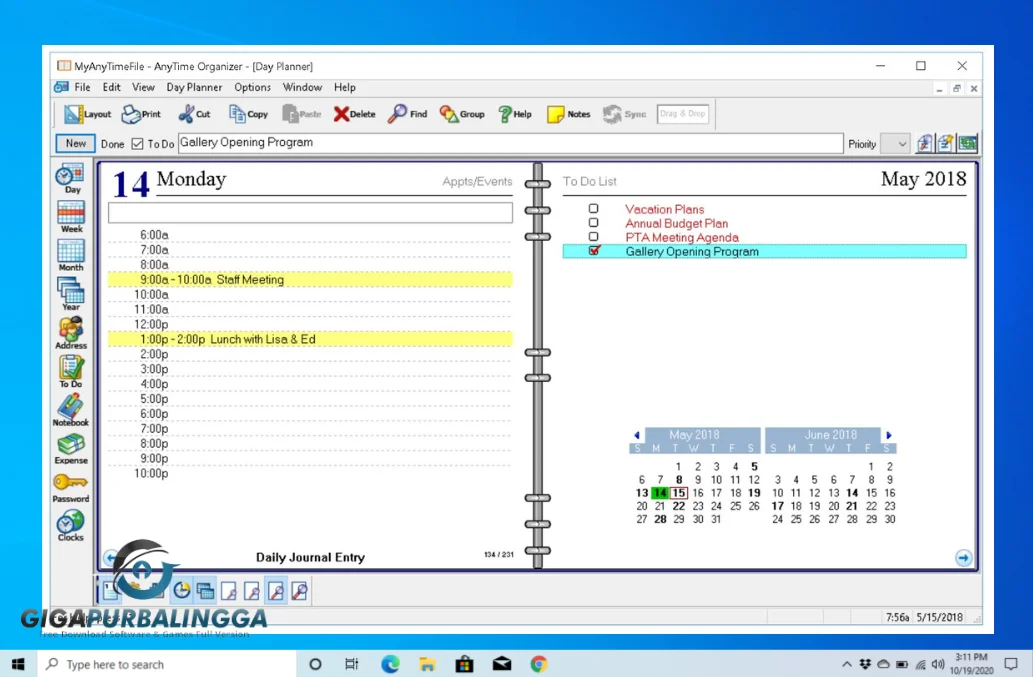Click the Sync toolbar icon
Screen dimensions: 1033x677
click(x=624, y=114)
